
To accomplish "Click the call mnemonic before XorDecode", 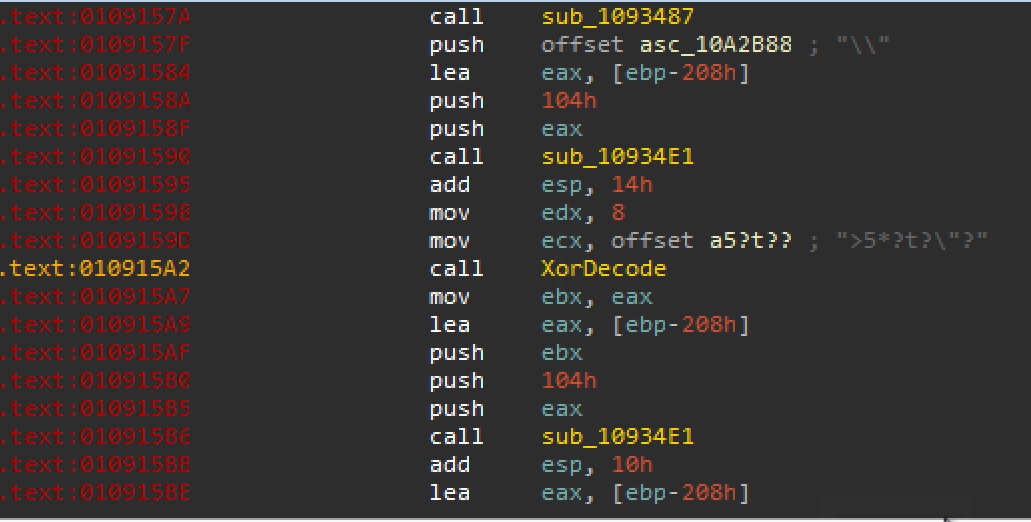I will click(x=456, y=269).
